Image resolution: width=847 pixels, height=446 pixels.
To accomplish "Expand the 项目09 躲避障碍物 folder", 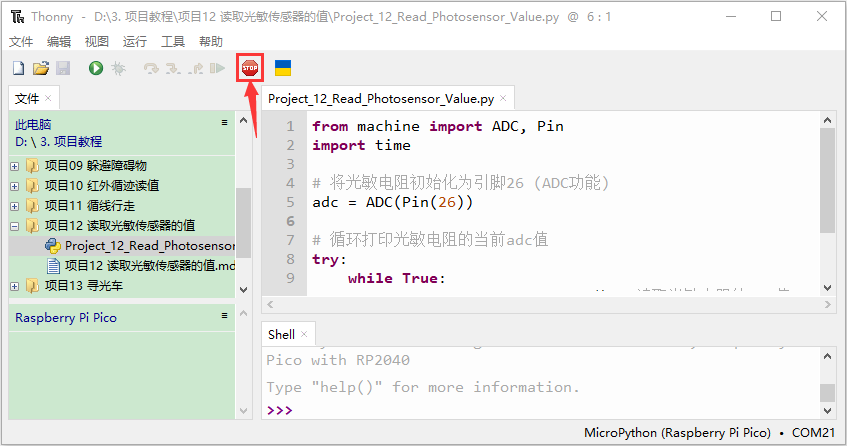I will [15, 166].
